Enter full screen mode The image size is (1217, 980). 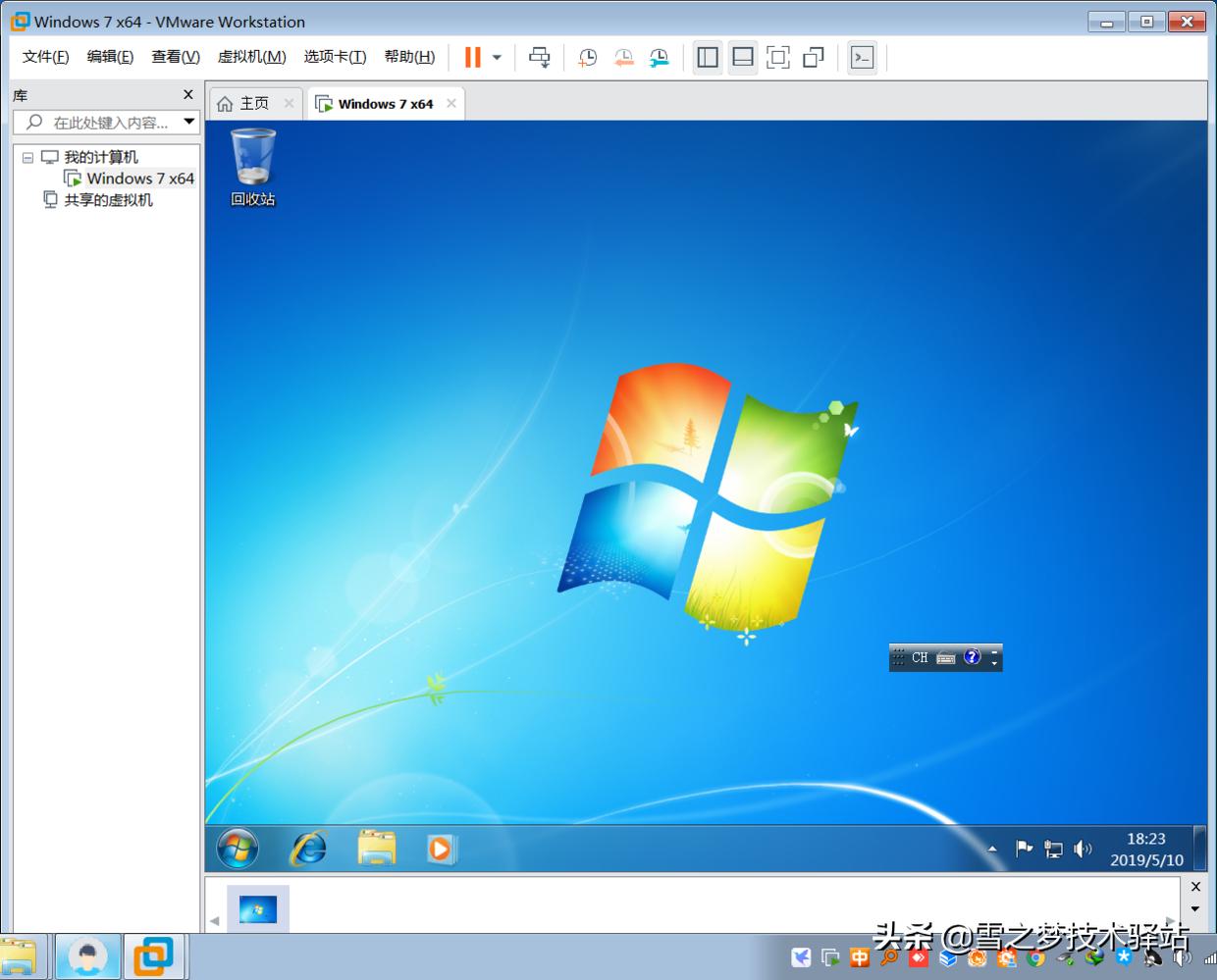click(778, 57)
